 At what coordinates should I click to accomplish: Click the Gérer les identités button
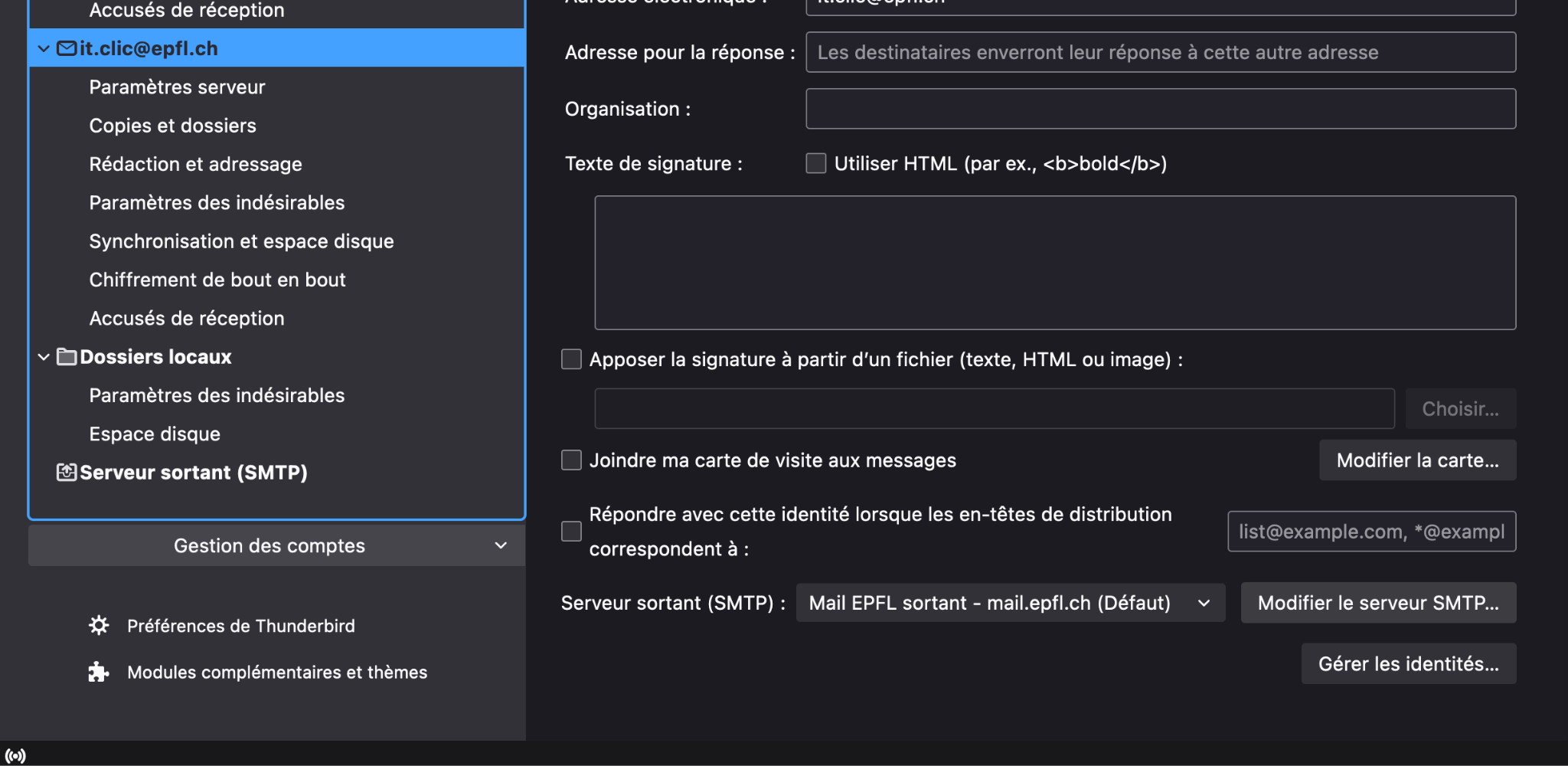click(1408, 664)
